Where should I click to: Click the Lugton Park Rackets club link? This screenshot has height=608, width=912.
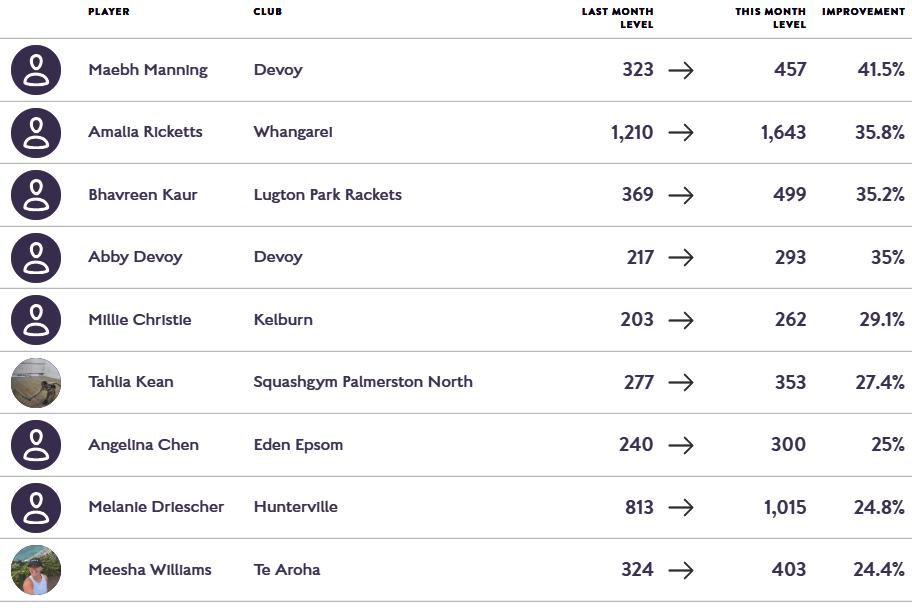(x=327, y=195)
